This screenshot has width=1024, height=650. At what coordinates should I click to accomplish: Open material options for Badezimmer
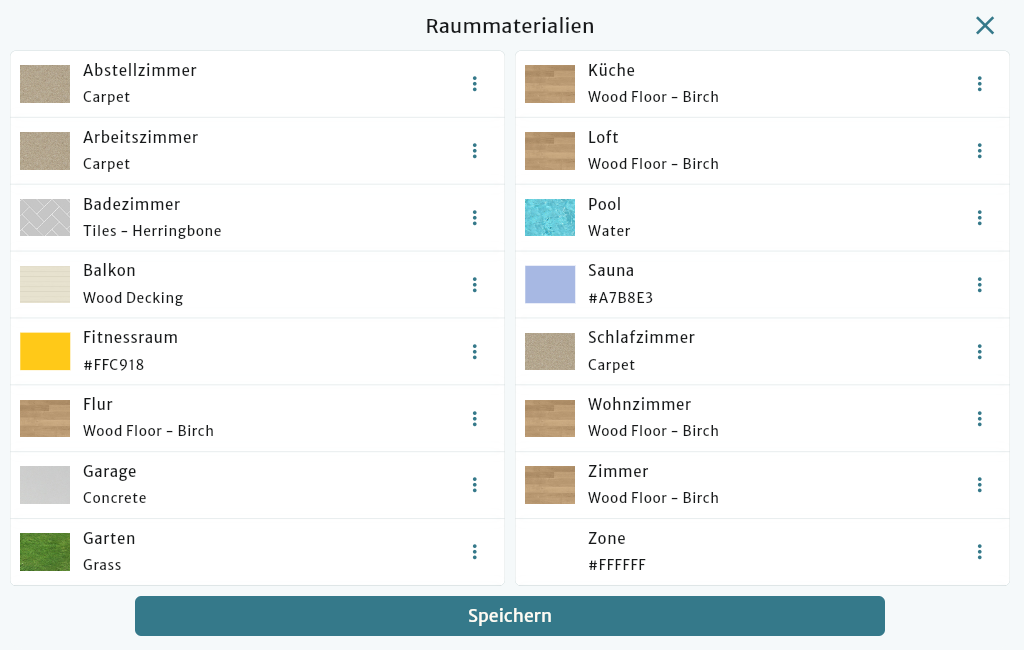click(x=475, y=217)
